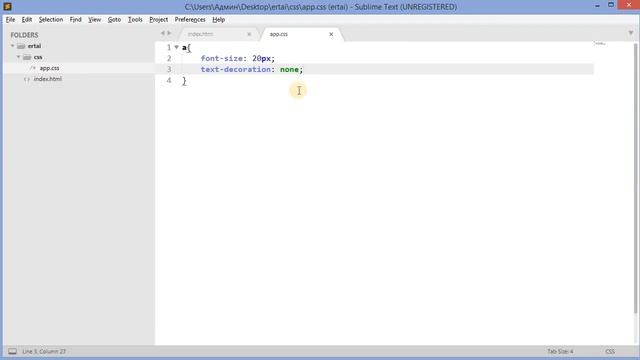Viewport: 640px width, 360px height.
Task: Click the vertical scrollbar
Action: pos(636,178)
